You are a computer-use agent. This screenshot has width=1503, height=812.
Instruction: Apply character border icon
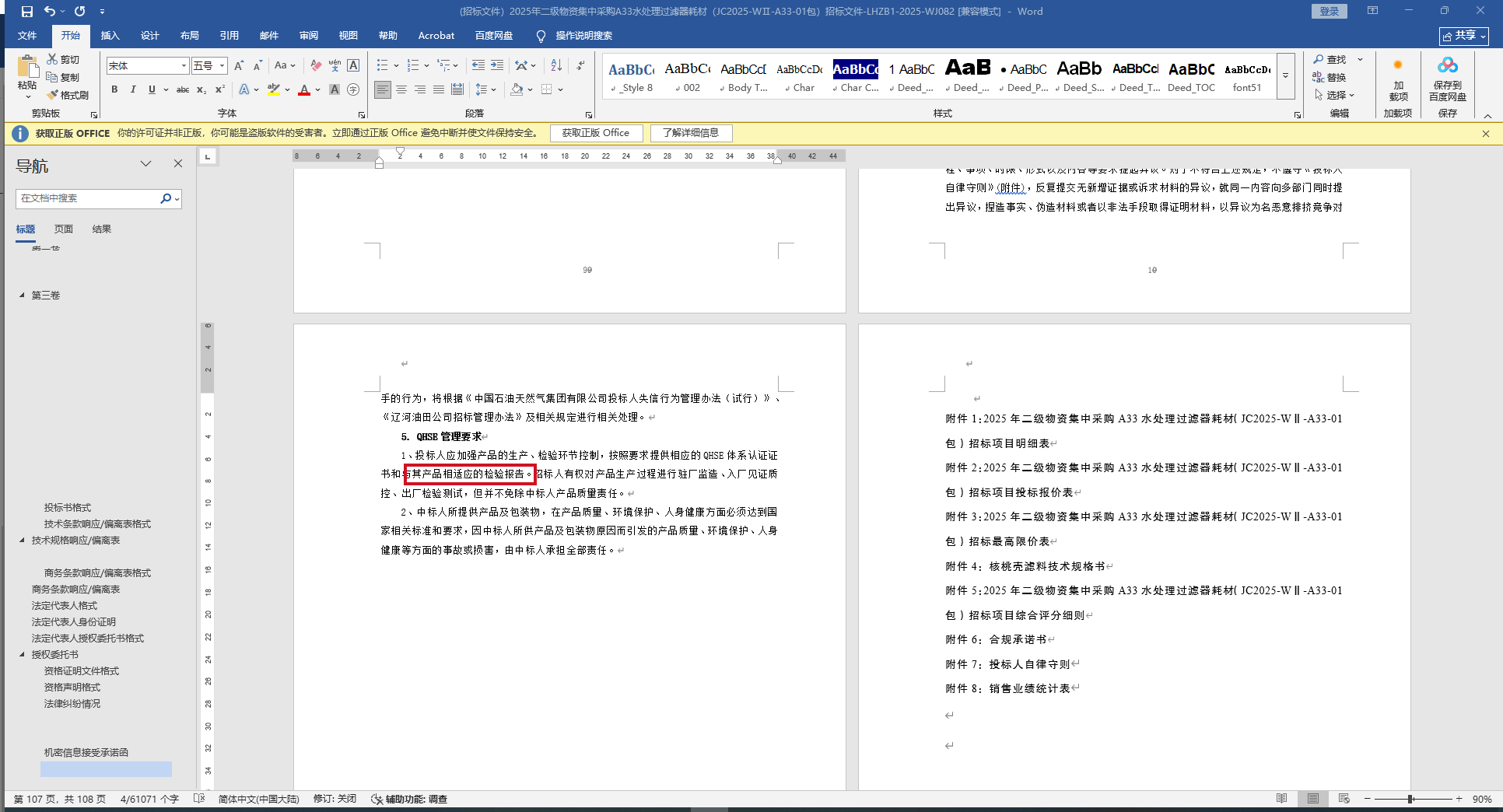tap(353, 65)
